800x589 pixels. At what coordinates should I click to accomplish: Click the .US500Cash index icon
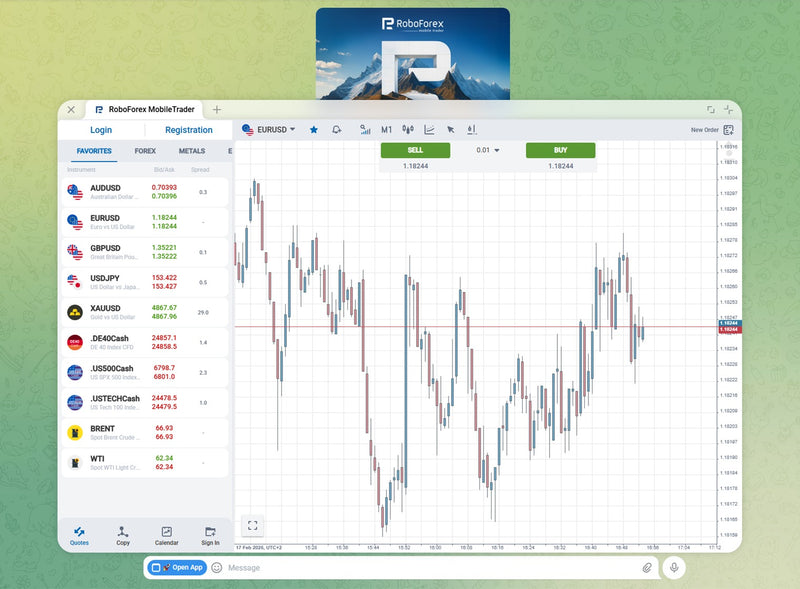click(x=75, y=373)
